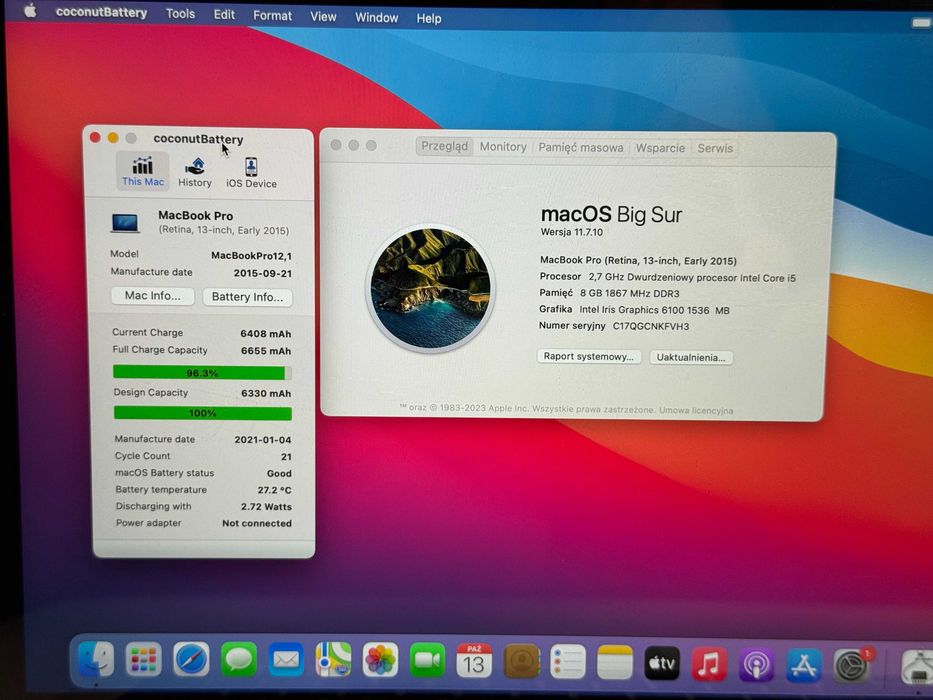933x700 pixels.
Task: Open Safari from the Dock
Action: pos(191,660)
